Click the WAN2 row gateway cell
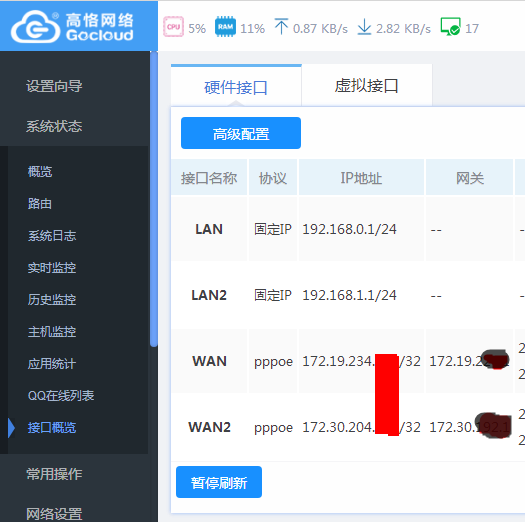The width and height of the screenshot is (525, 522). pyautogui.click(x=470, y=427)
